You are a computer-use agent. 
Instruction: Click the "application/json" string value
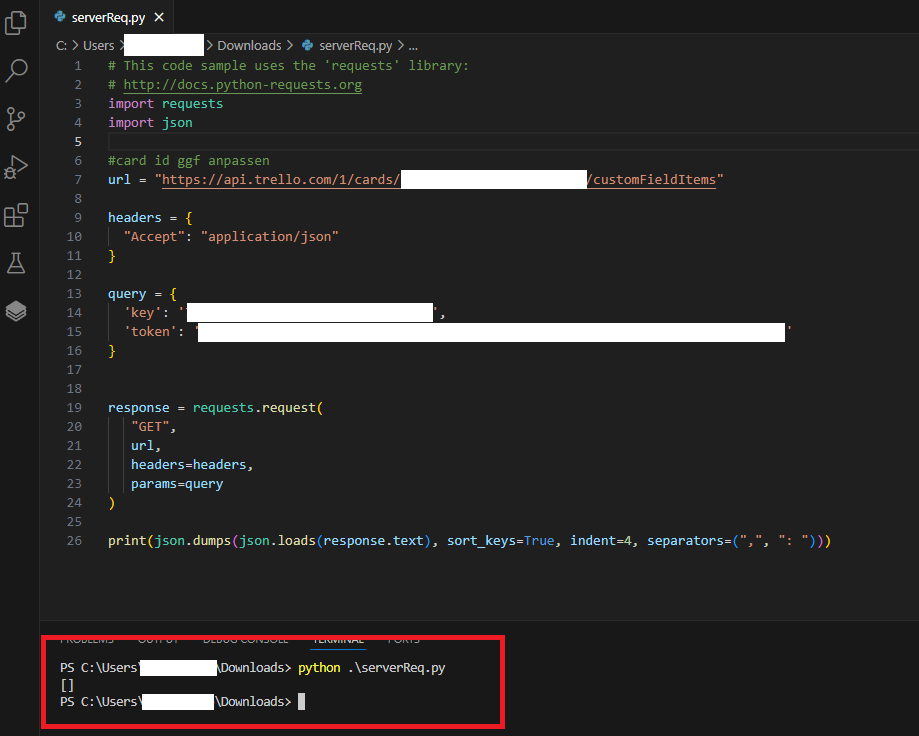[x=270, y=237]
